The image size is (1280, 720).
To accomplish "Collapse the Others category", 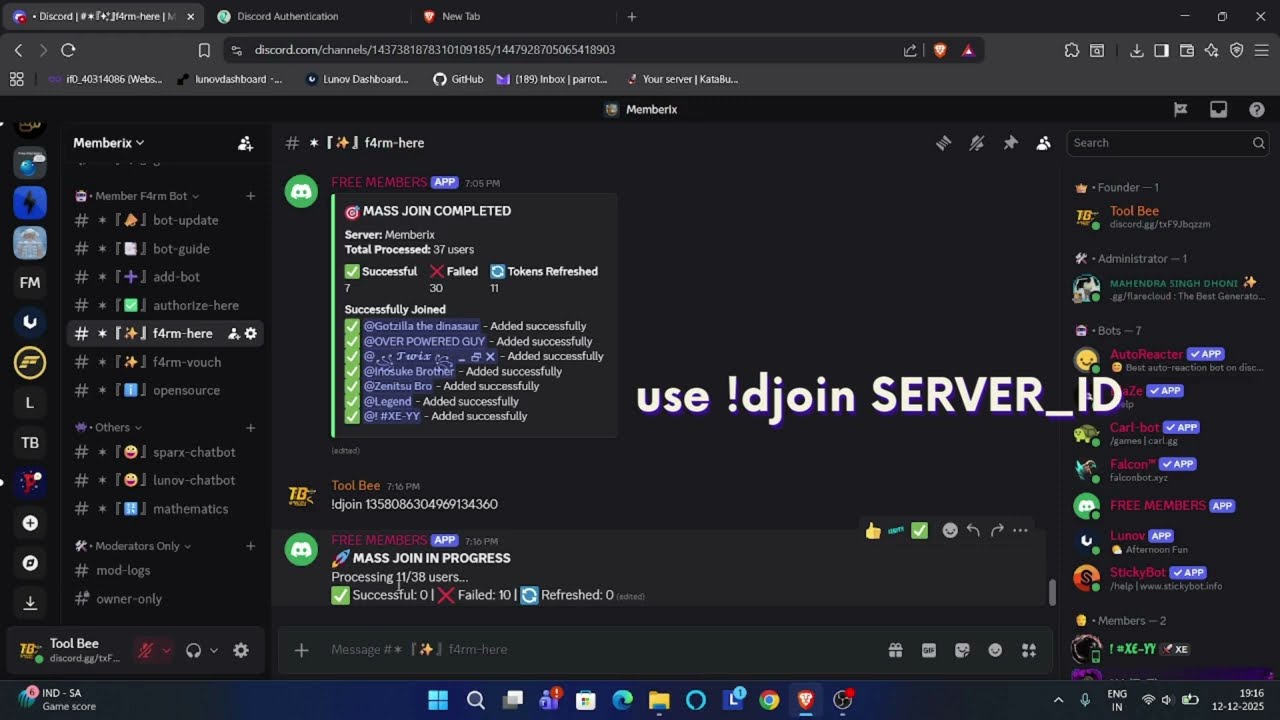I will pyautogui.click(x=109, y=427).
